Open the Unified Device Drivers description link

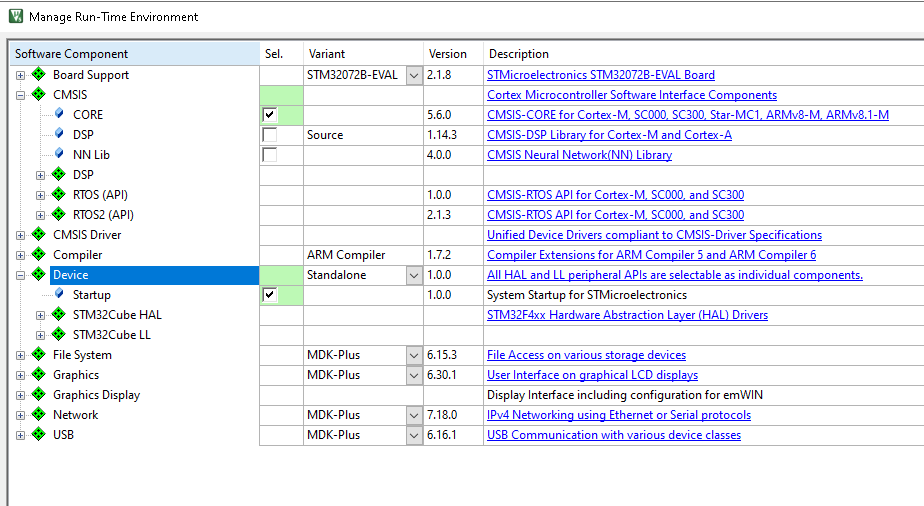654,235
